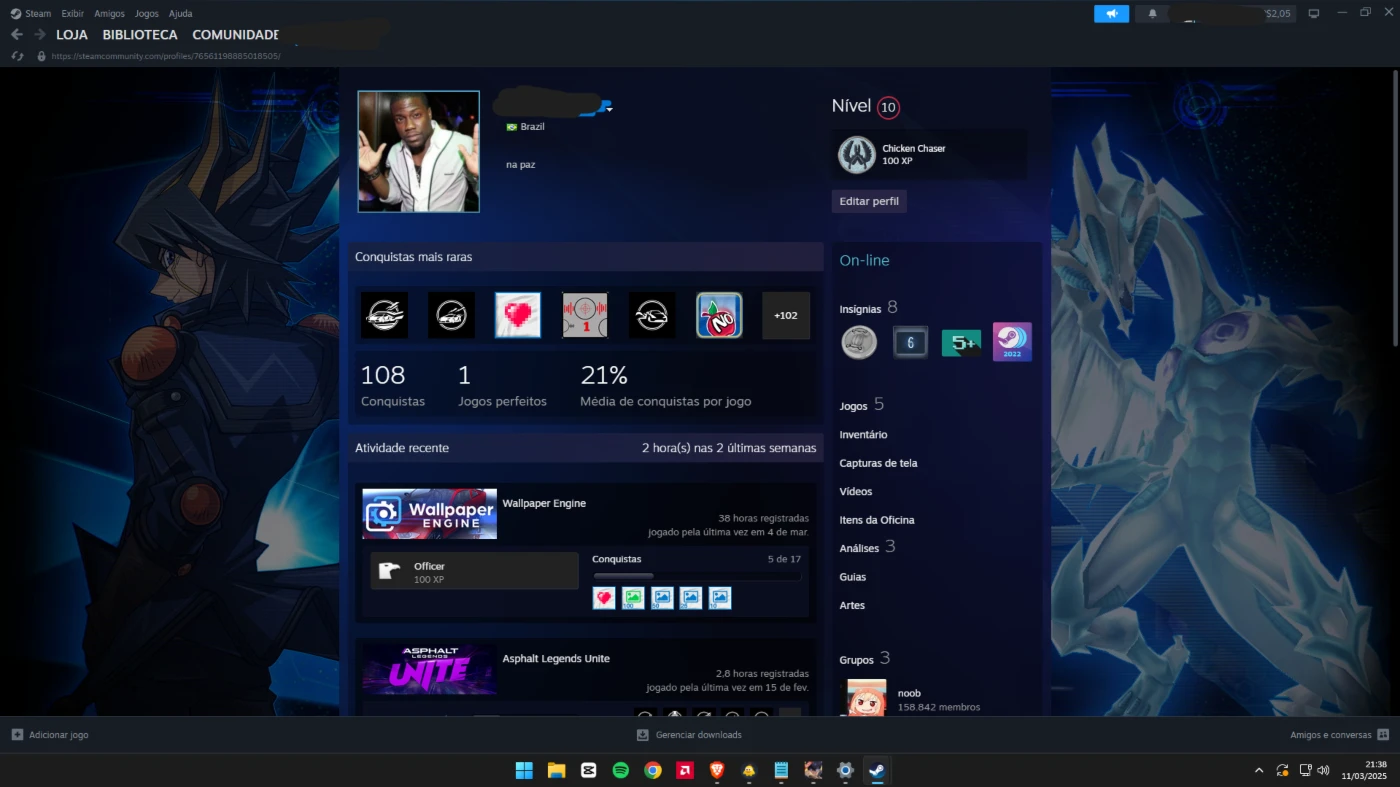Expand the dropdown arrow beside the profile name
This screenshot has width=1400, height=787.
coord(609,108)
